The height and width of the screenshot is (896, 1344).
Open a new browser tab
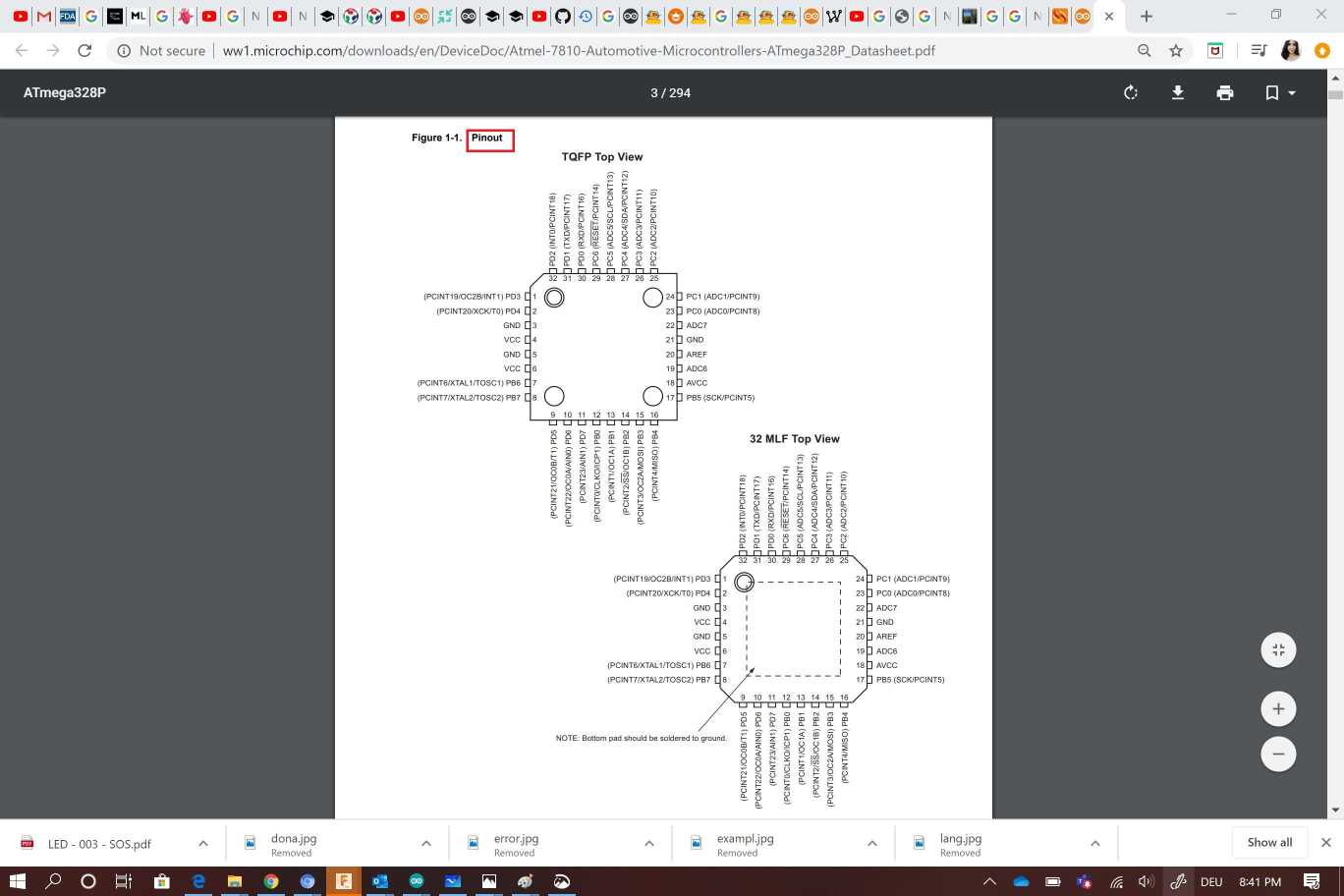click(1146, 16)
